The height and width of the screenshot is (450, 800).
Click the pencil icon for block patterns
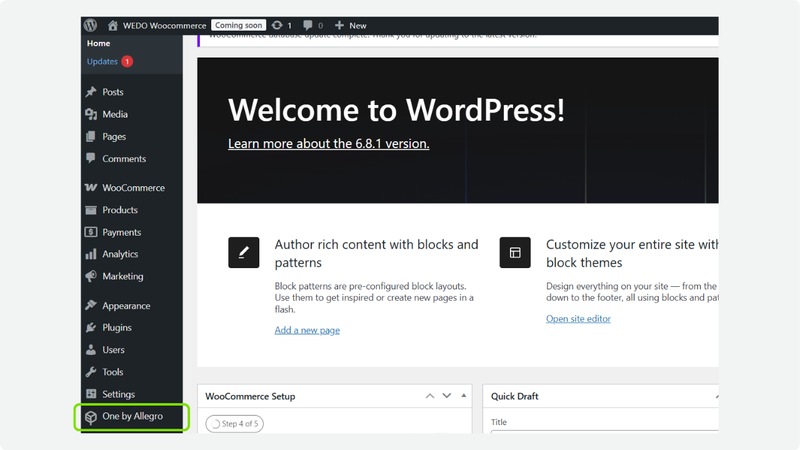[x=243, y=252]
